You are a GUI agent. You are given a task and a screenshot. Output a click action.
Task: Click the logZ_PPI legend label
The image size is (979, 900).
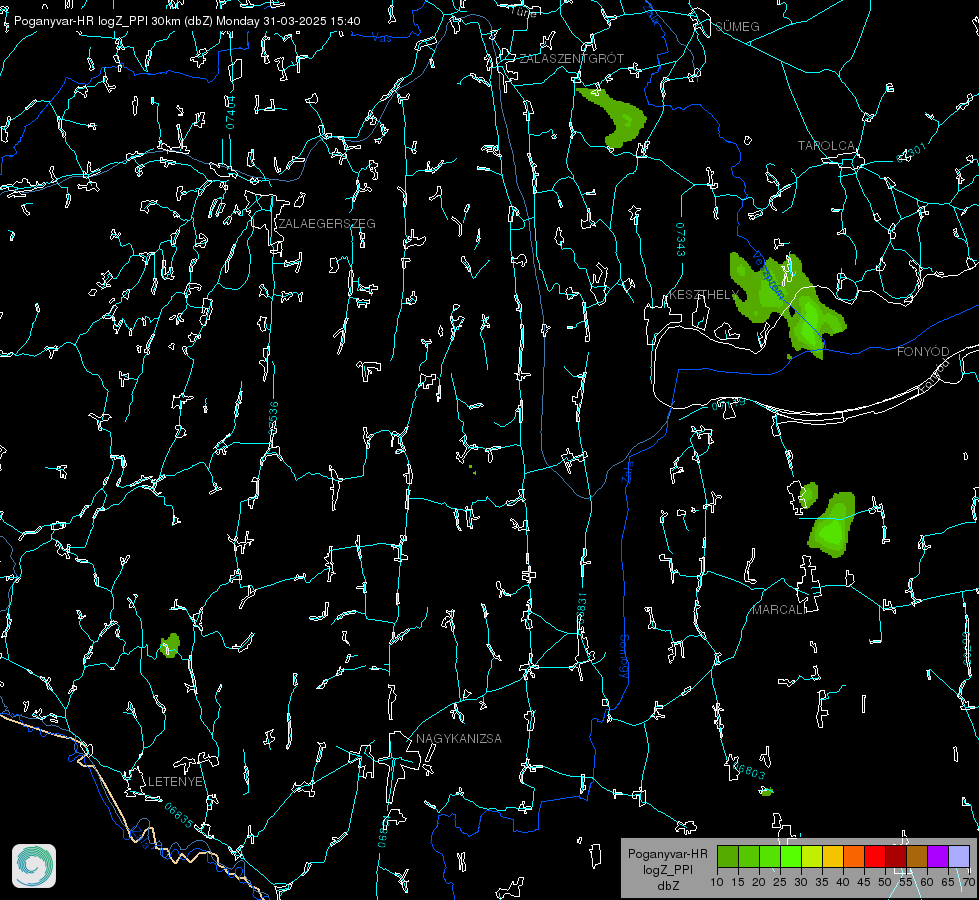pyautogui.click(x=667, y=870)
